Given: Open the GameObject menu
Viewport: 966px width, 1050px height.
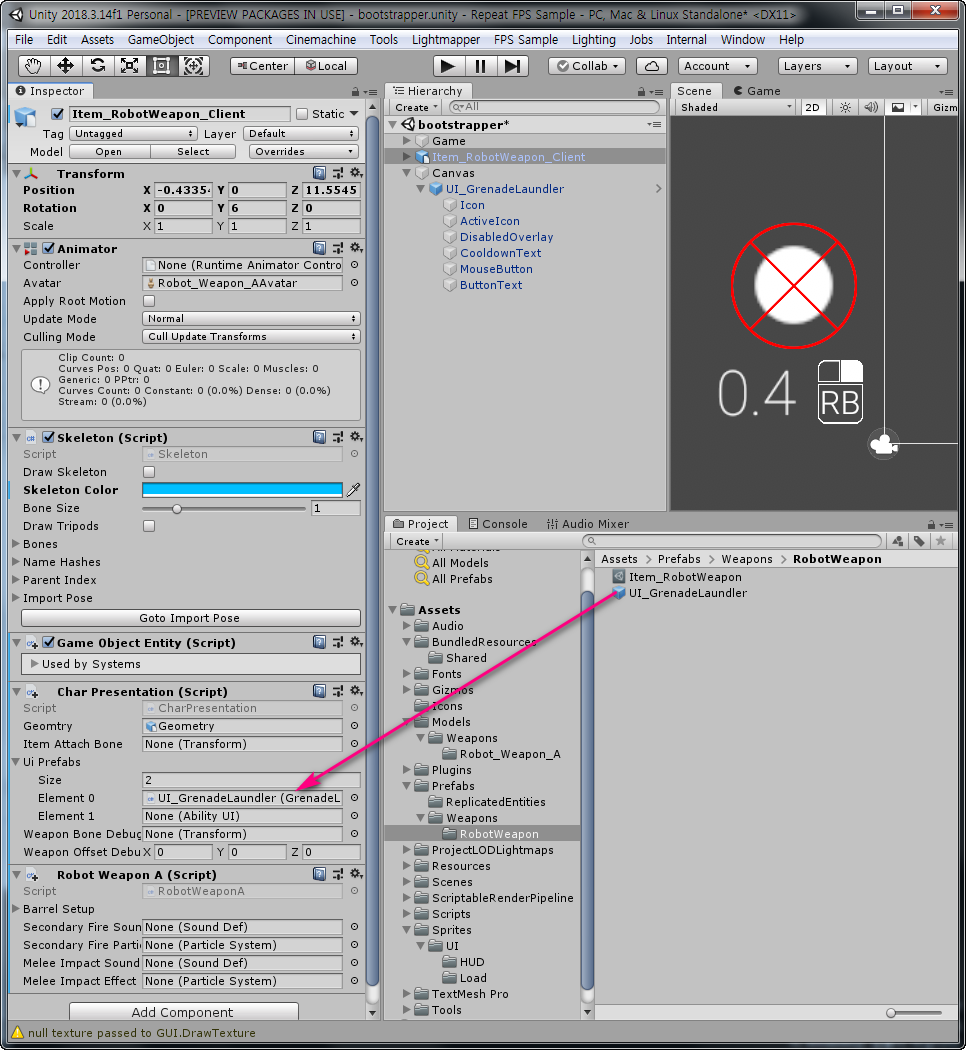Looking at the screenshot, I should tap(161, 40).
